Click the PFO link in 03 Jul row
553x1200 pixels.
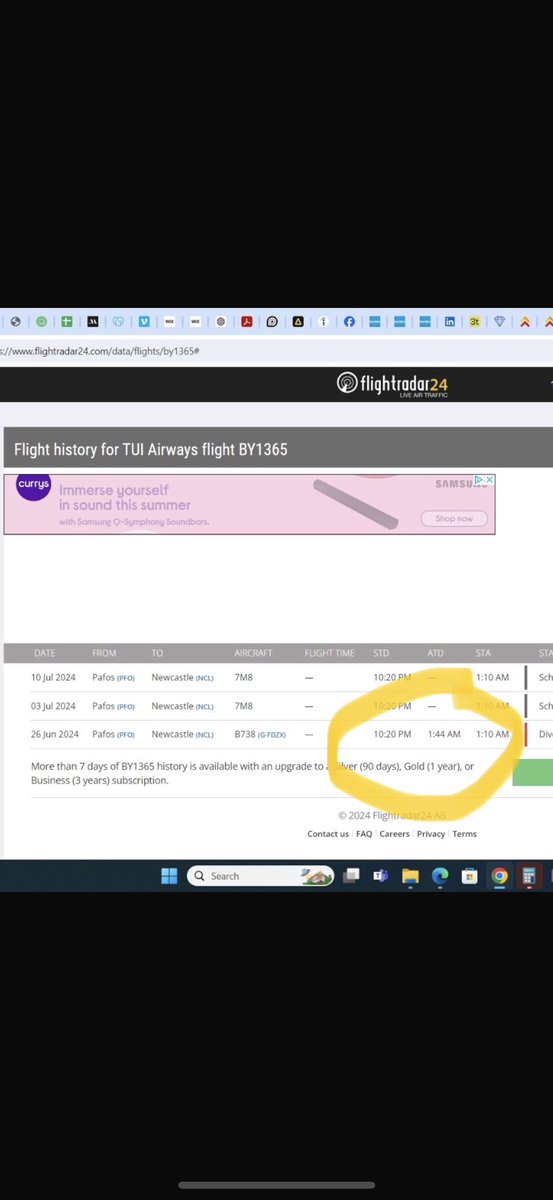click(126, 706)
